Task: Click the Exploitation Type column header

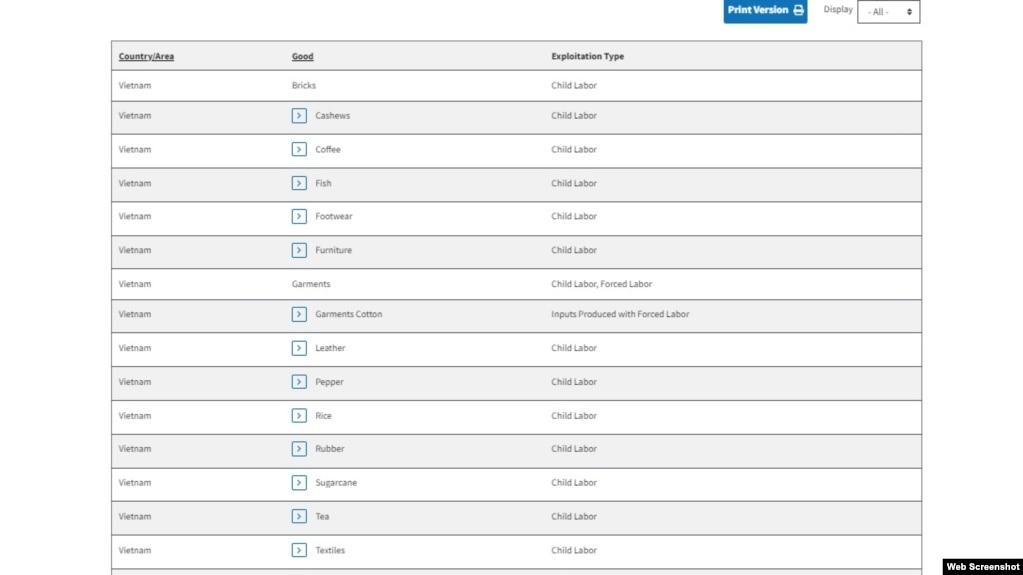Action: tap(587, 57)
